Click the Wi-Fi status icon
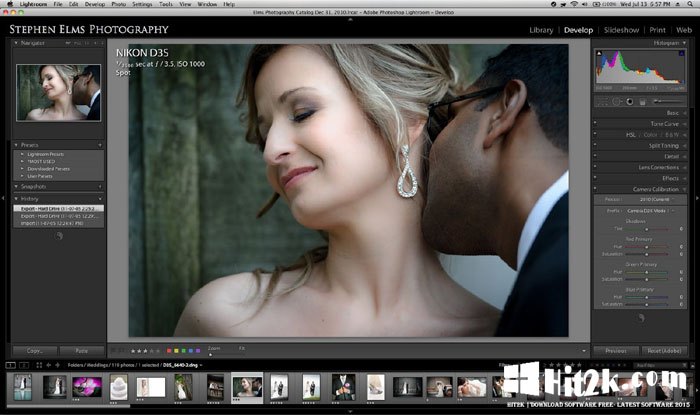The height and width of the screenshot is (415, 700). click(574, 4)
